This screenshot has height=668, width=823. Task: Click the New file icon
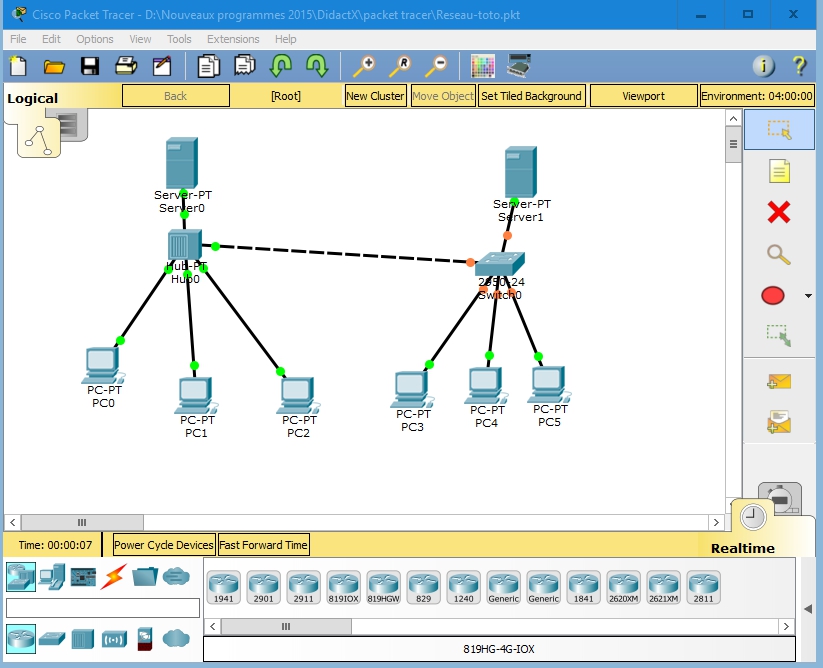coord(18,67)
